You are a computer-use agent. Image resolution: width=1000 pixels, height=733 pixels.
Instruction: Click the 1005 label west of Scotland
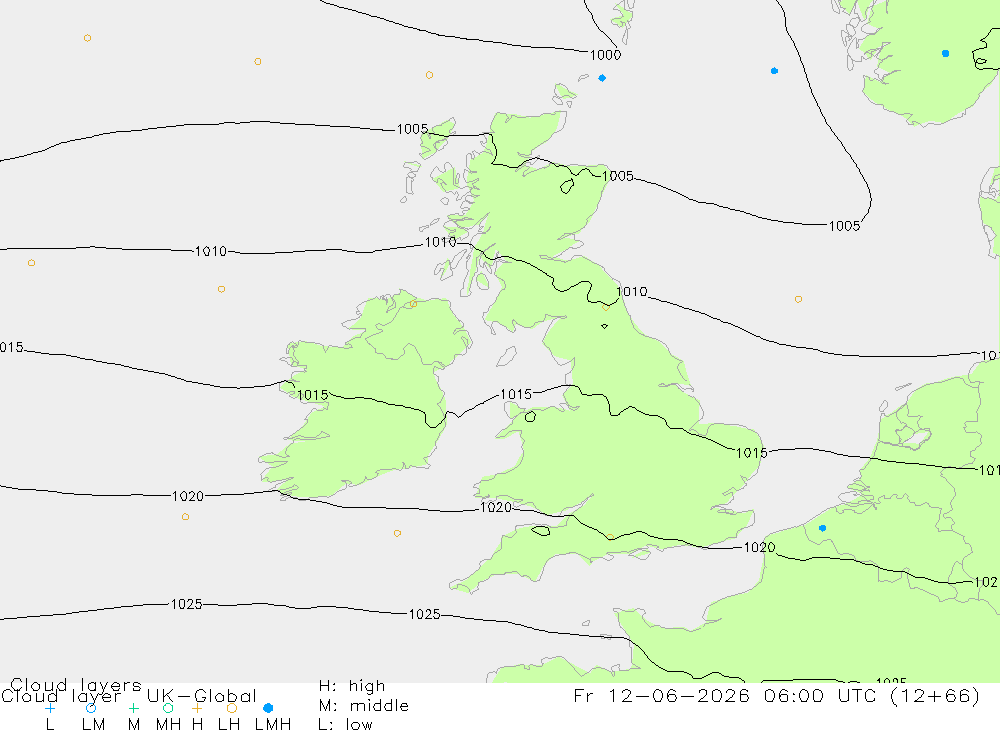pos(413,130)
